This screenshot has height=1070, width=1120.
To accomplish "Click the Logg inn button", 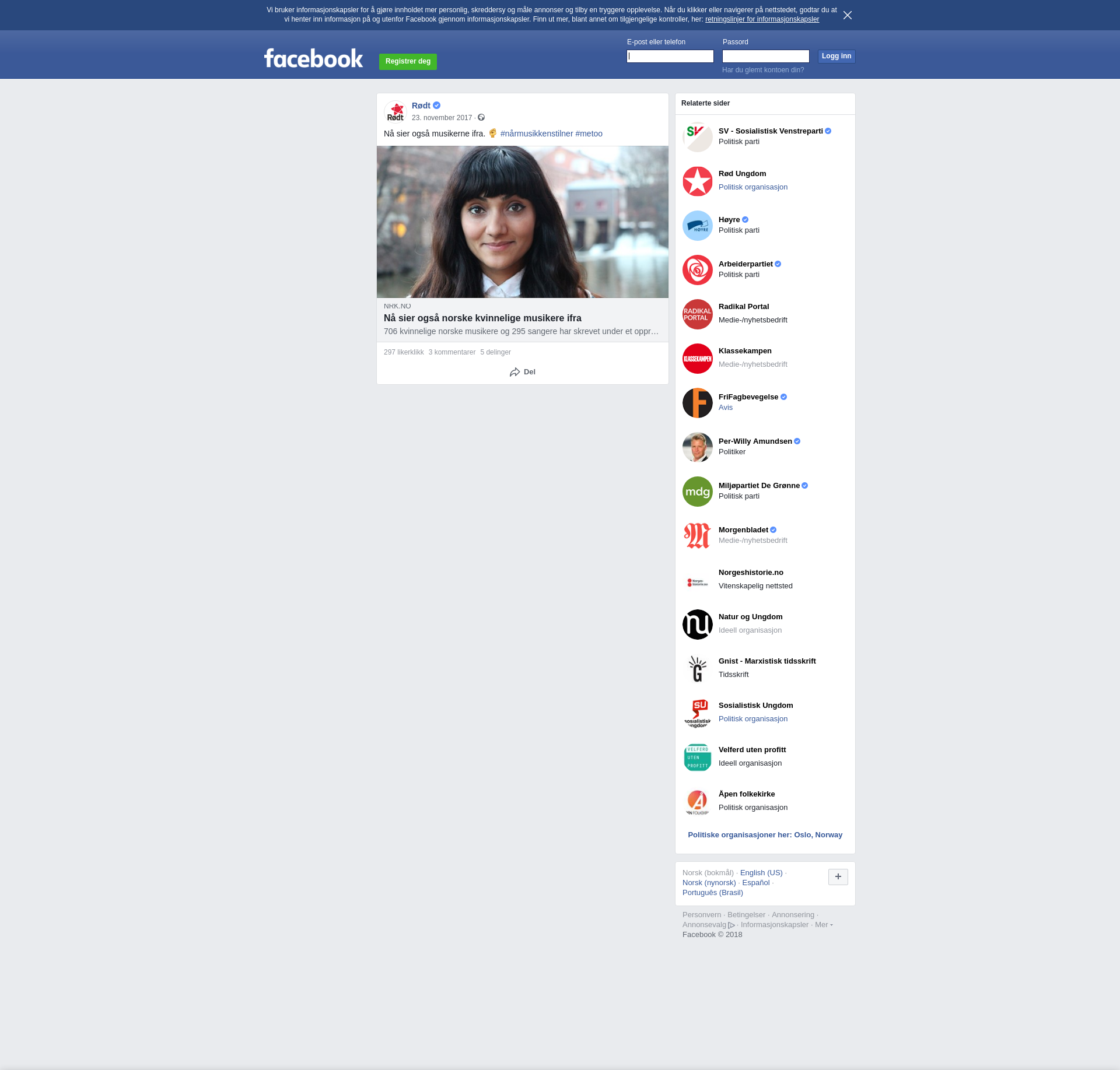I will pyautogui.click(x=836, y=56).
